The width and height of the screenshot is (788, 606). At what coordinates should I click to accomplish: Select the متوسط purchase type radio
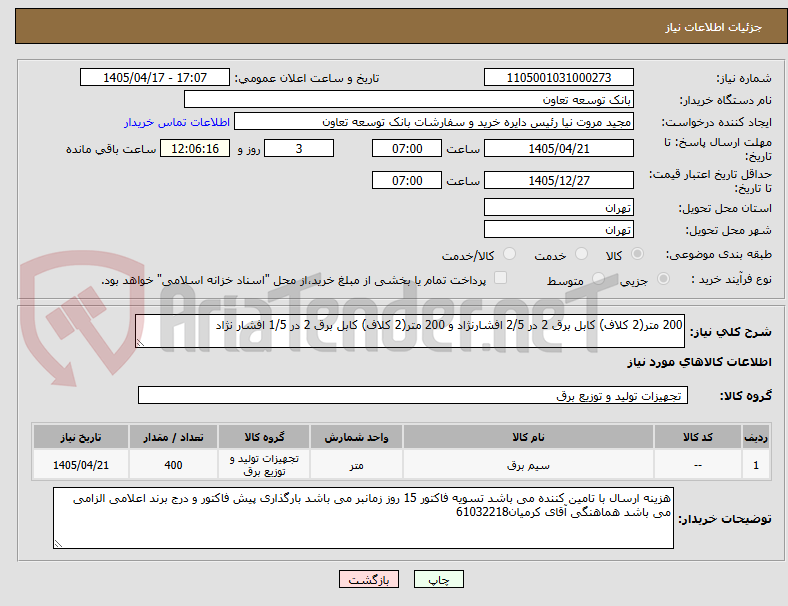[598, 279]
